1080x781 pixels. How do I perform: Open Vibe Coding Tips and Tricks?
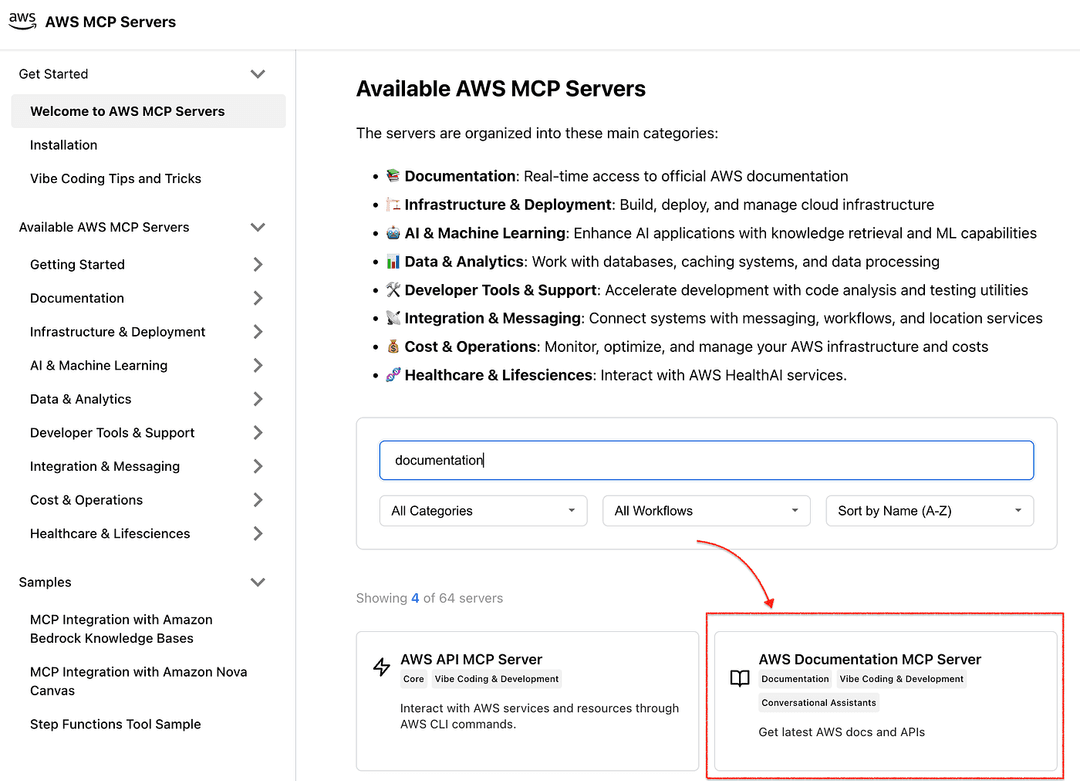click(x=116, y=178)
